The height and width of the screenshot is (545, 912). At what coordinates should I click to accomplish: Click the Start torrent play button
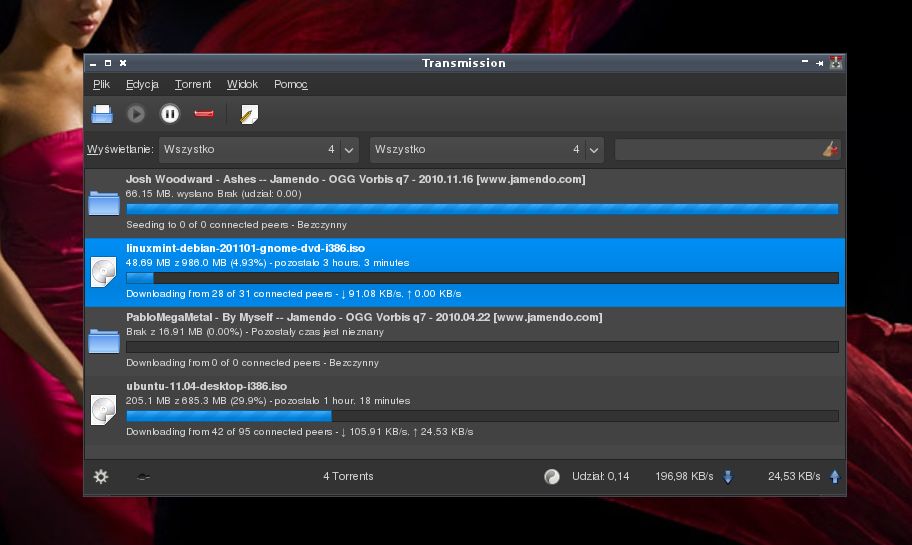coord(136,114)
